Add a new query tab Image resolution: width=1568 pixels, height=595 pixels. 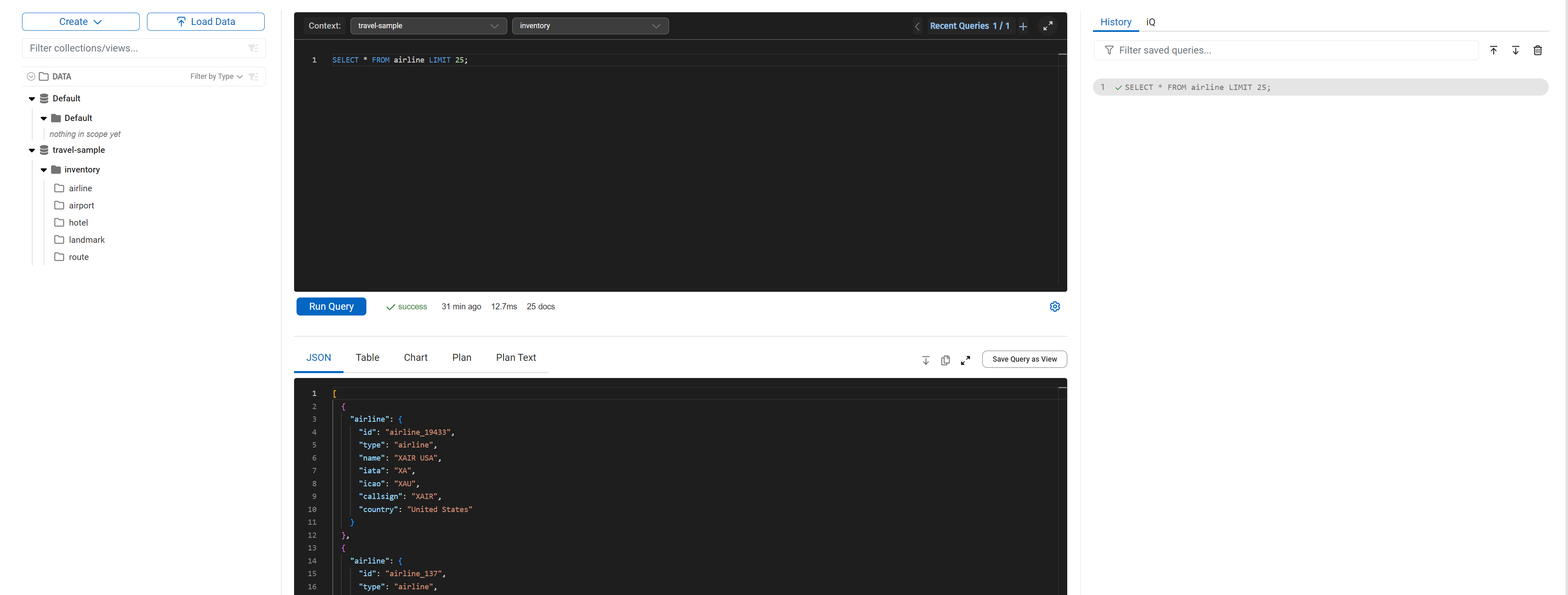click(1023, 26)
